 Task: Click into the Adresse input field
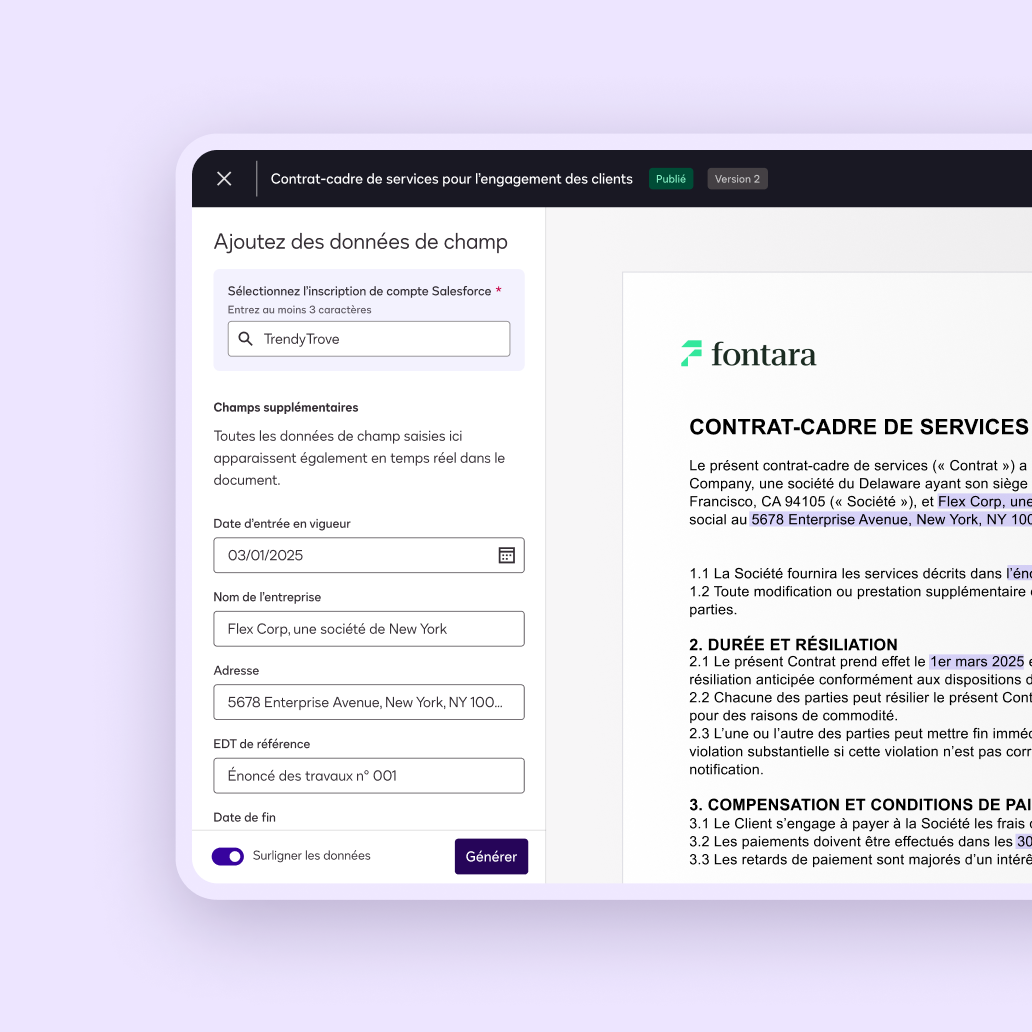click(369, 702)
